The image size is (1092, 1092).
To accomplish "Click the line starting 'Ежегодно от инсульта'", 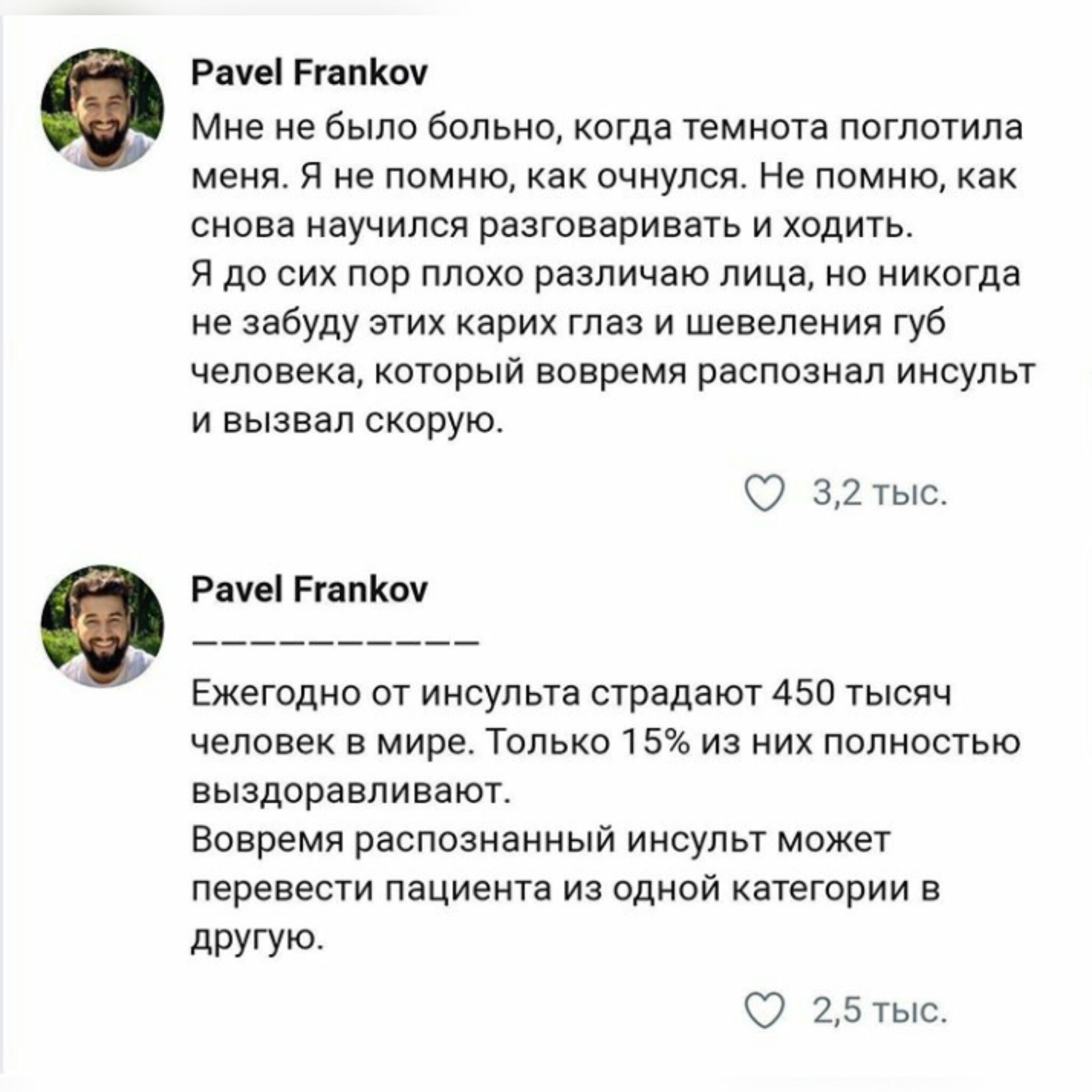I will tap(572, 694).
